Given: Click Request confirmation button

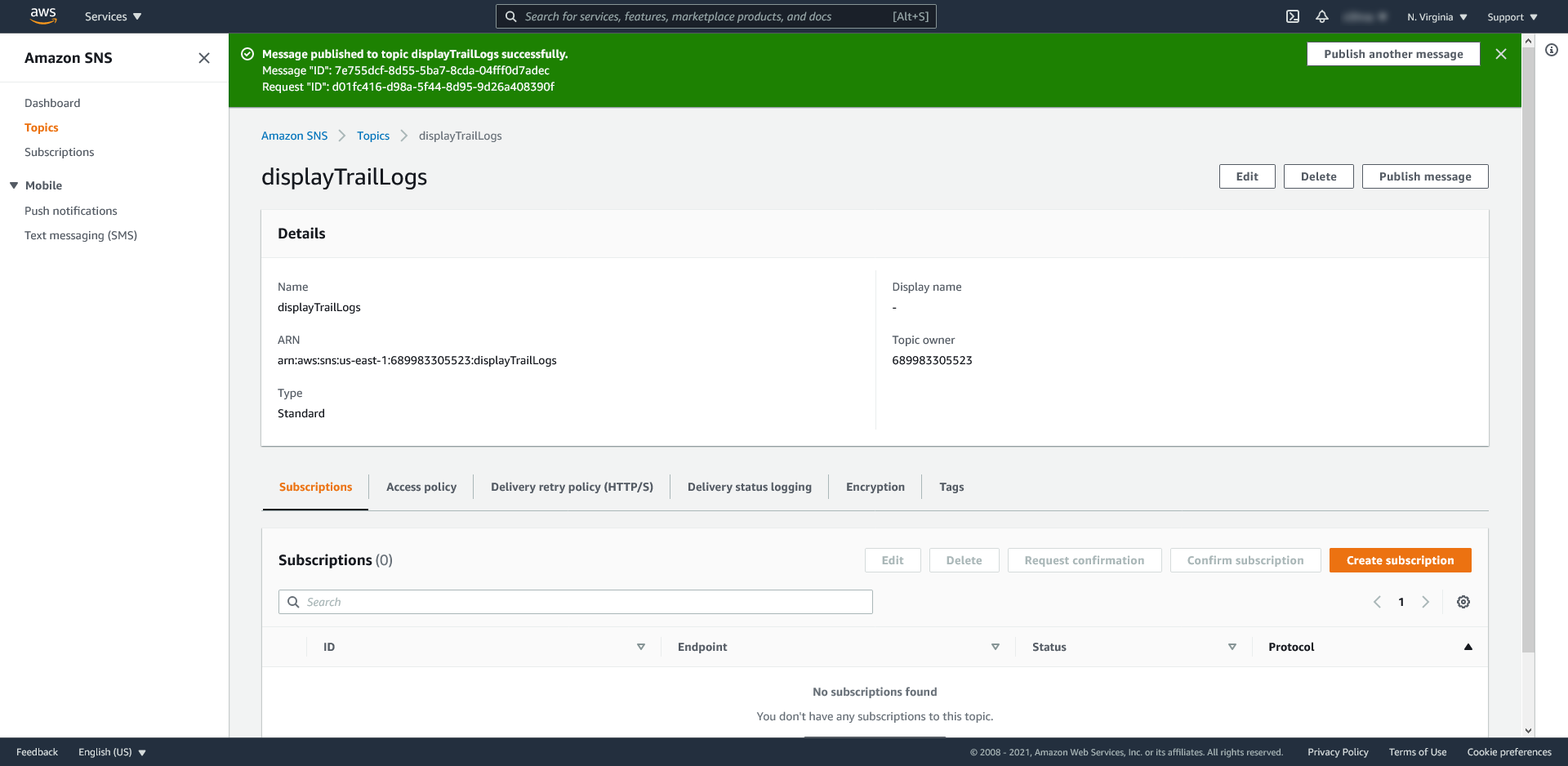Looking at the screenshot, I should 1085,560.
